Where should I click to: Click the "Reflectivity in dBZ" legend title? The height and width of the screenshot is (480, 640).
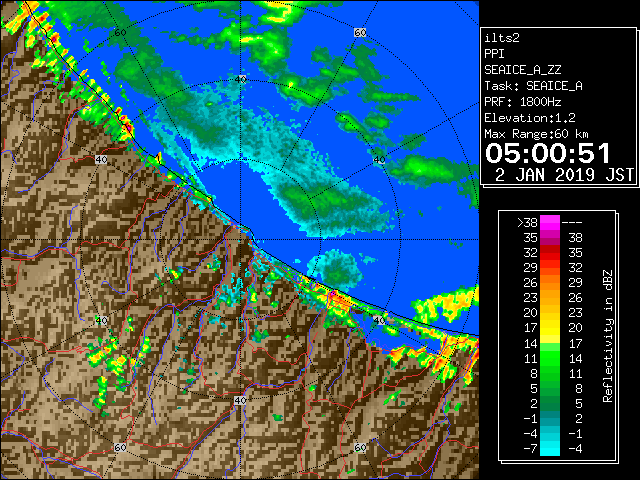(608, 336)
